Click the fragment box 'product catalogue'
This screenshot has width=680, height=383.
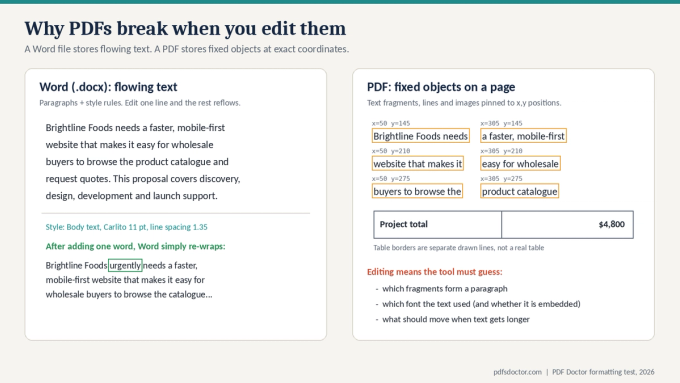click(x=520, y=191)
